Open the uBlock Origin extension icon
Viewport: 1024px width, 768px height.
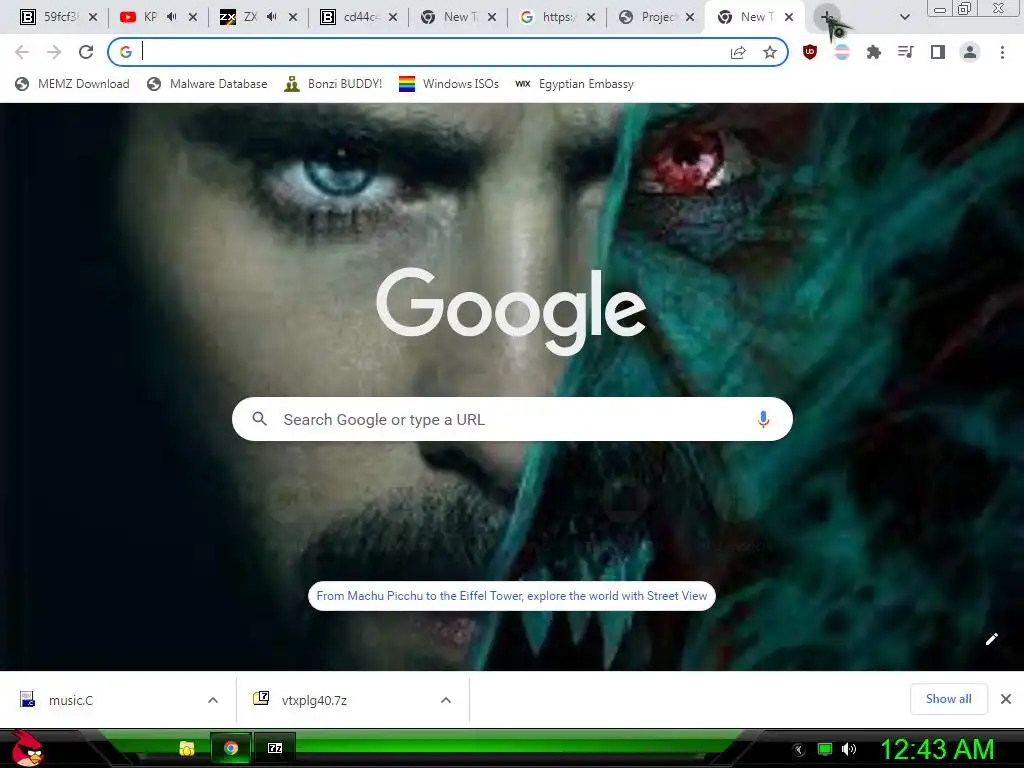click(x=810, y=52)
